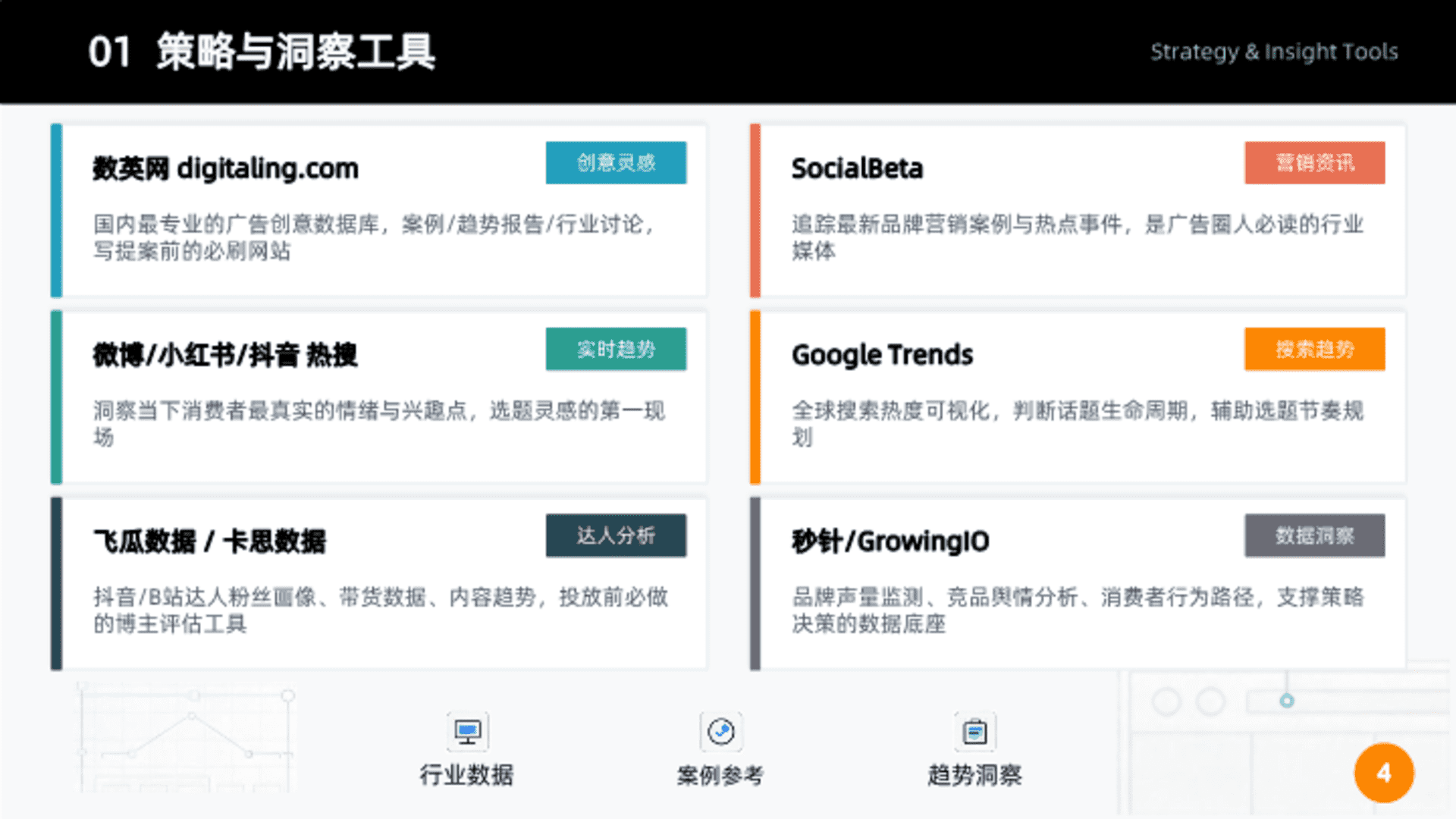Screen dimensions: 1456x819
Task: Select the 实时趋势 green tag
Action: (x=616, y=349)
